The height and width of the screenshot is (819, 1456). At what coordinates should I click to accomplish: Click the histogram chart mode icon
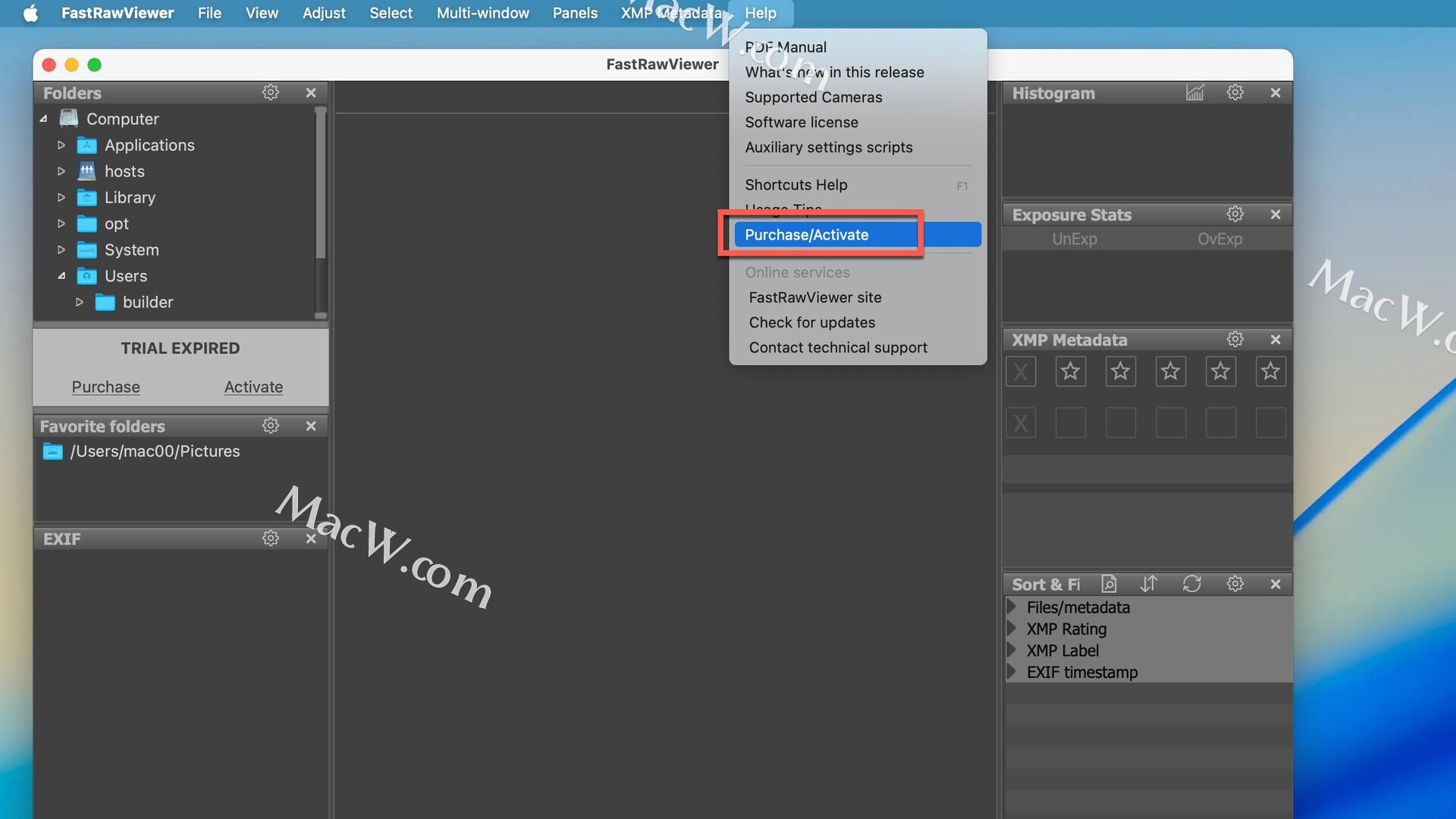tap(1194, 93)
